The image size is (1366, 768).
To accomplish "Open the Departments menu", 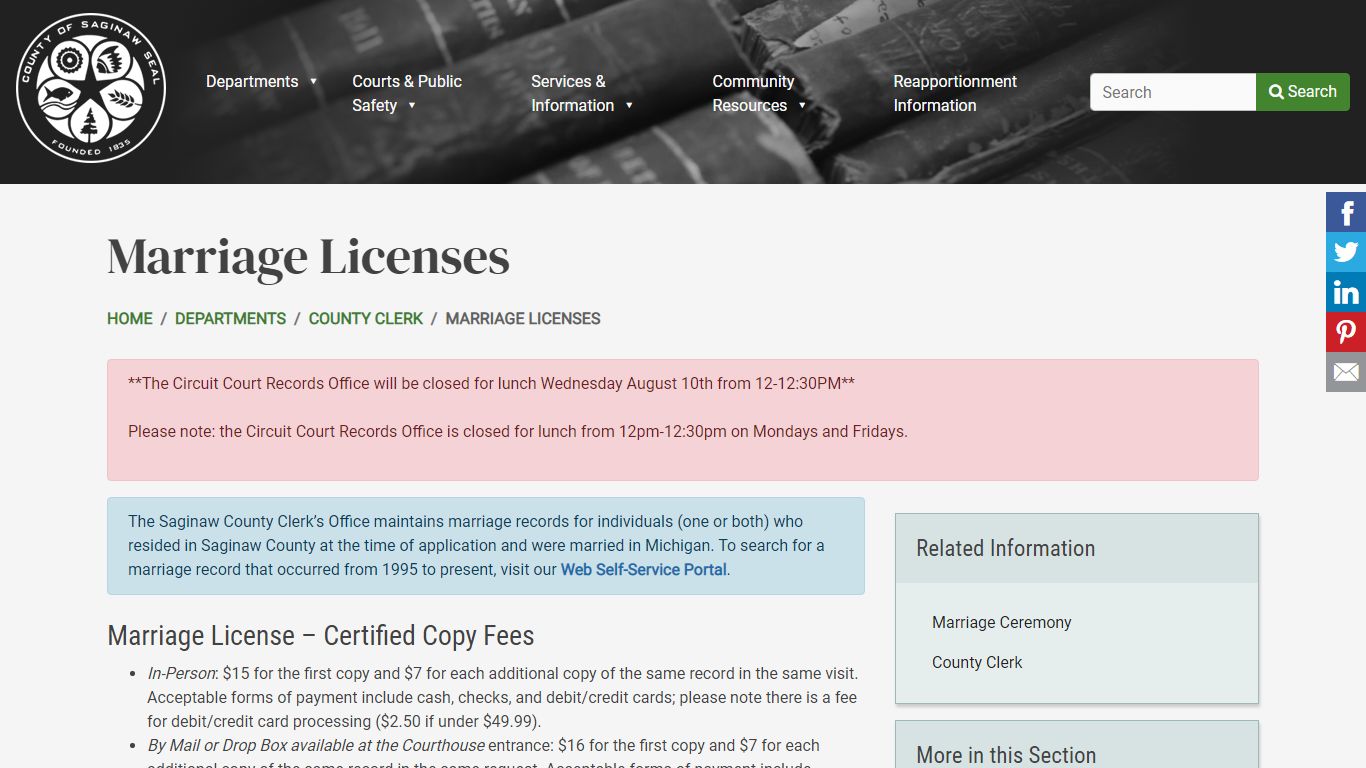I will pyautogui.click(x=252, y=81).
